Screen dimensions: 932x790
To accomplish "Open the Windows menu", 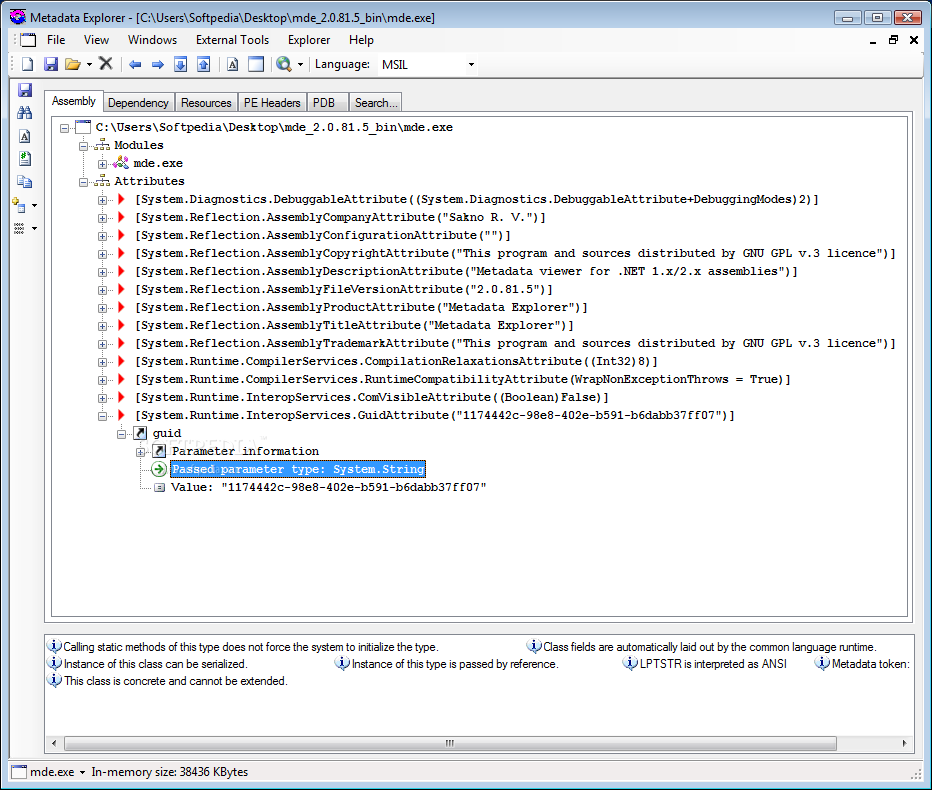I will (152, 40).
